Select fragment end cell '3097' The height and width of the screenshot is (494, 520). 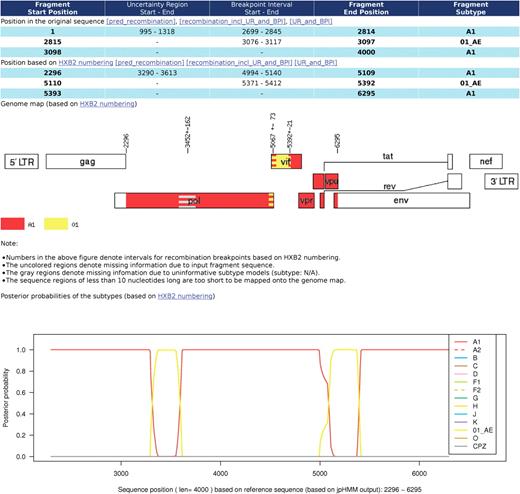[x=366, y=42]
